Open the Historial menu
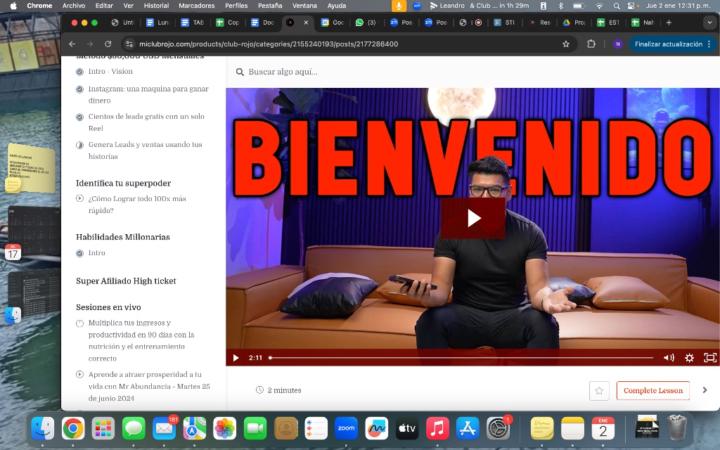This screenshot has width=720, height=450. click(156, 6)
